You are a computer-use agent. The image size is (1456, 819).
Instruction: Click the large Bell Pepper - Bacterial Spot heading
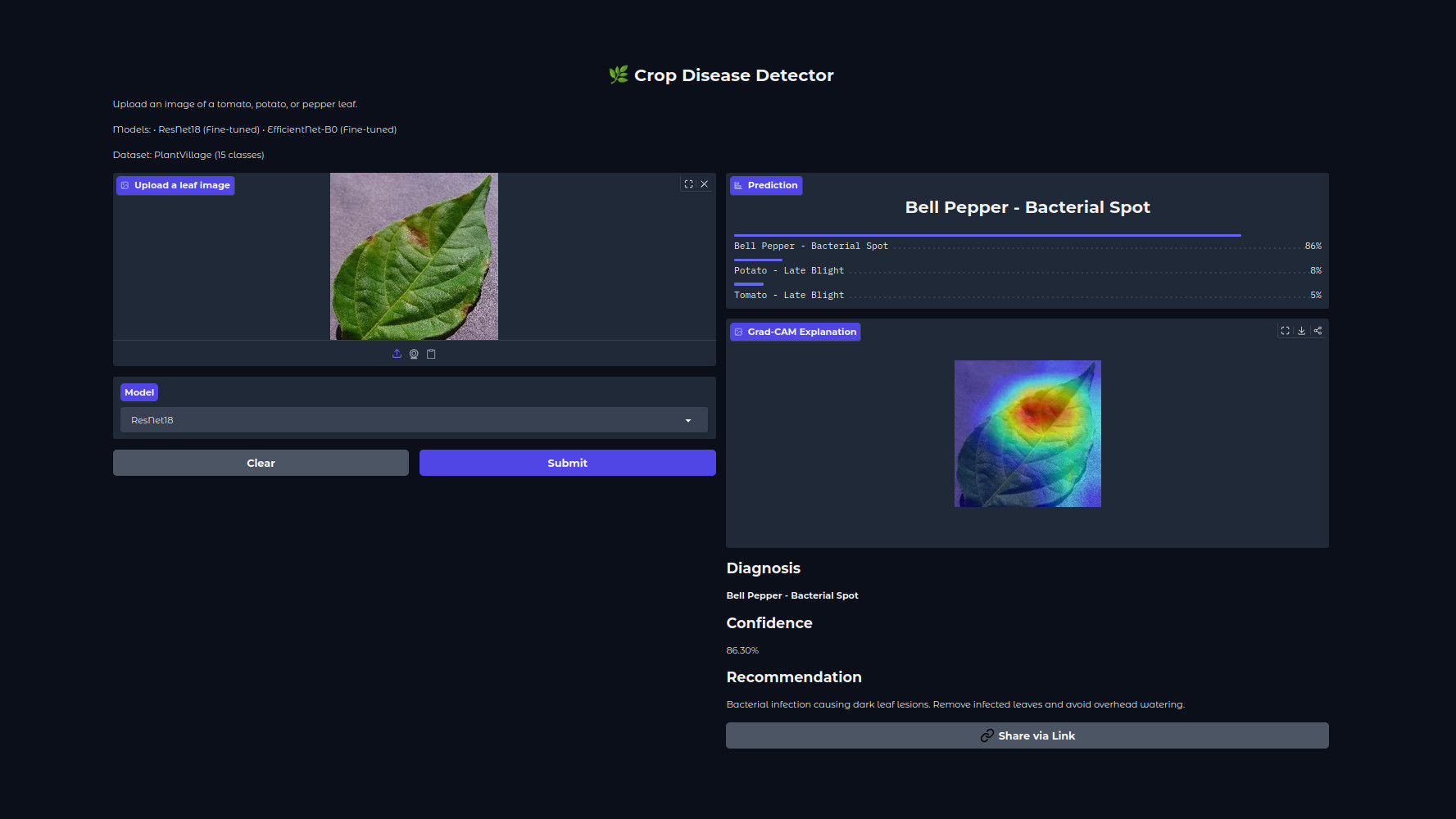click(x=1027, y=207)
